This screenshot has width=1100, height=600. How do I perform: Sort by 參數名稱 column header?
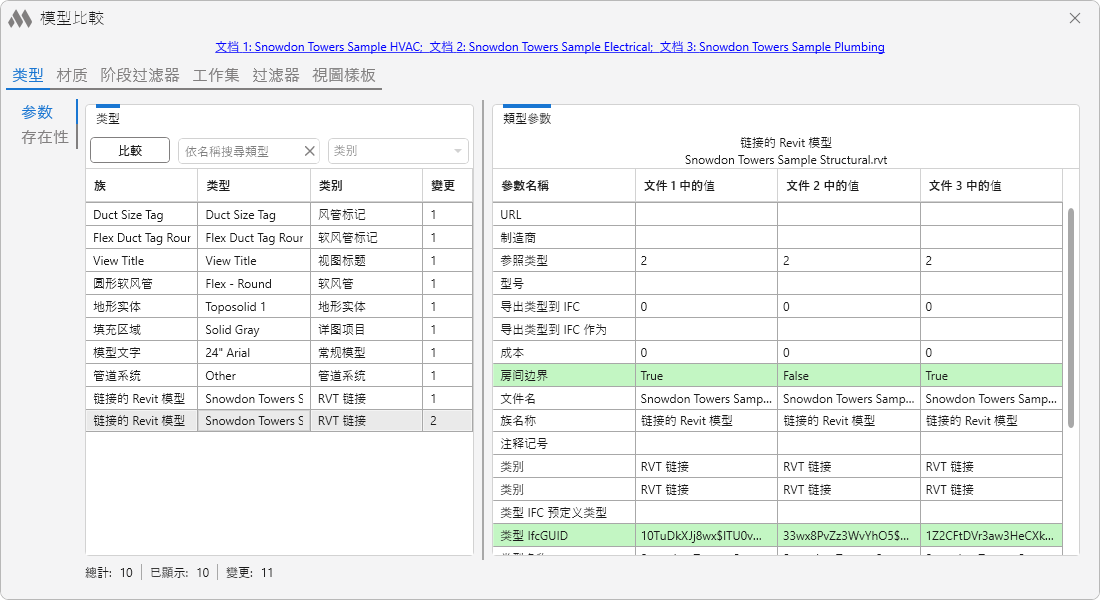pyautogui.click(x=564, y=185)
